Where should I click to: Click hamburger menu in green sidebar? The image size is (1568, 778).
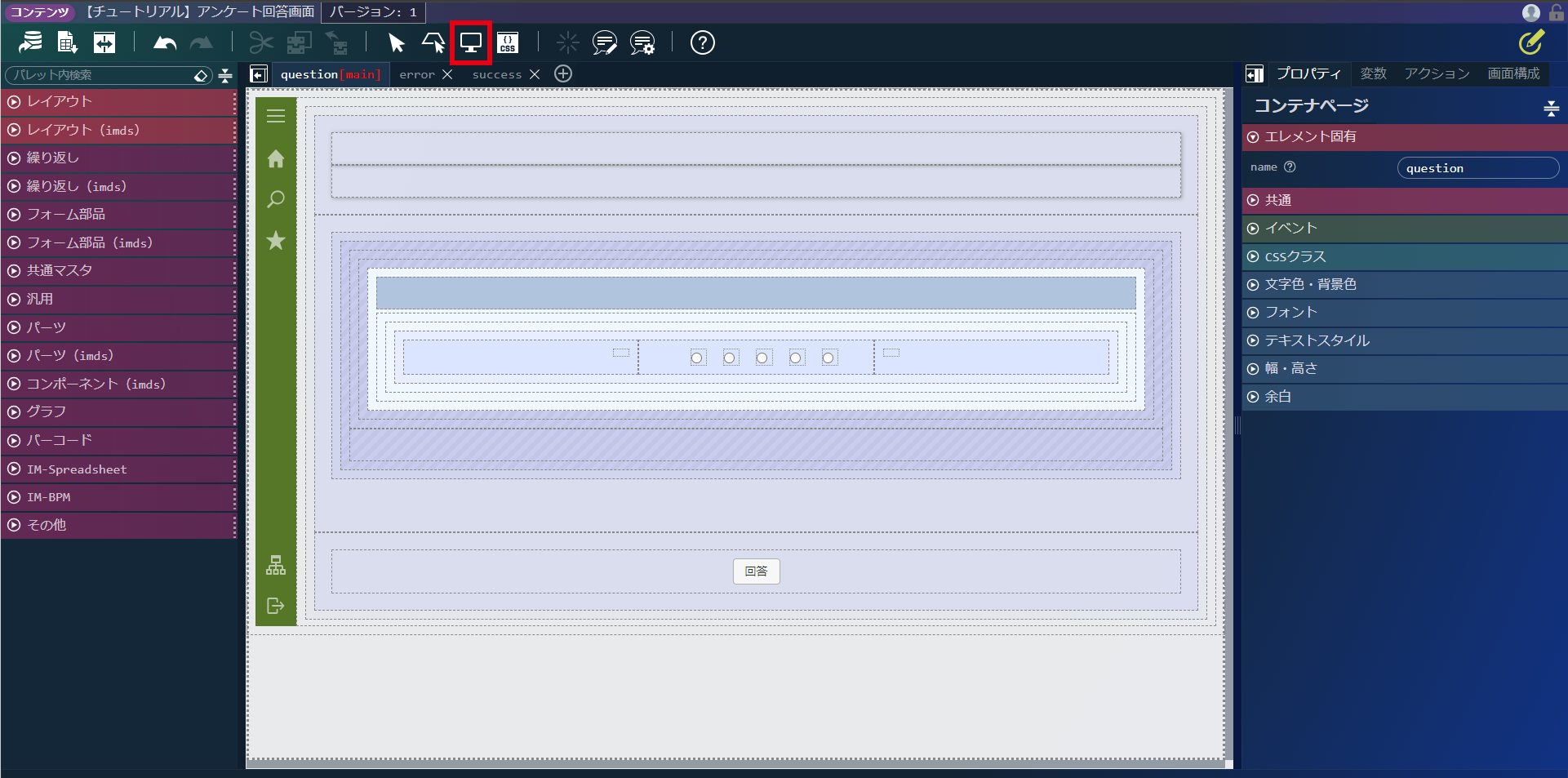[x=276, y=116]
